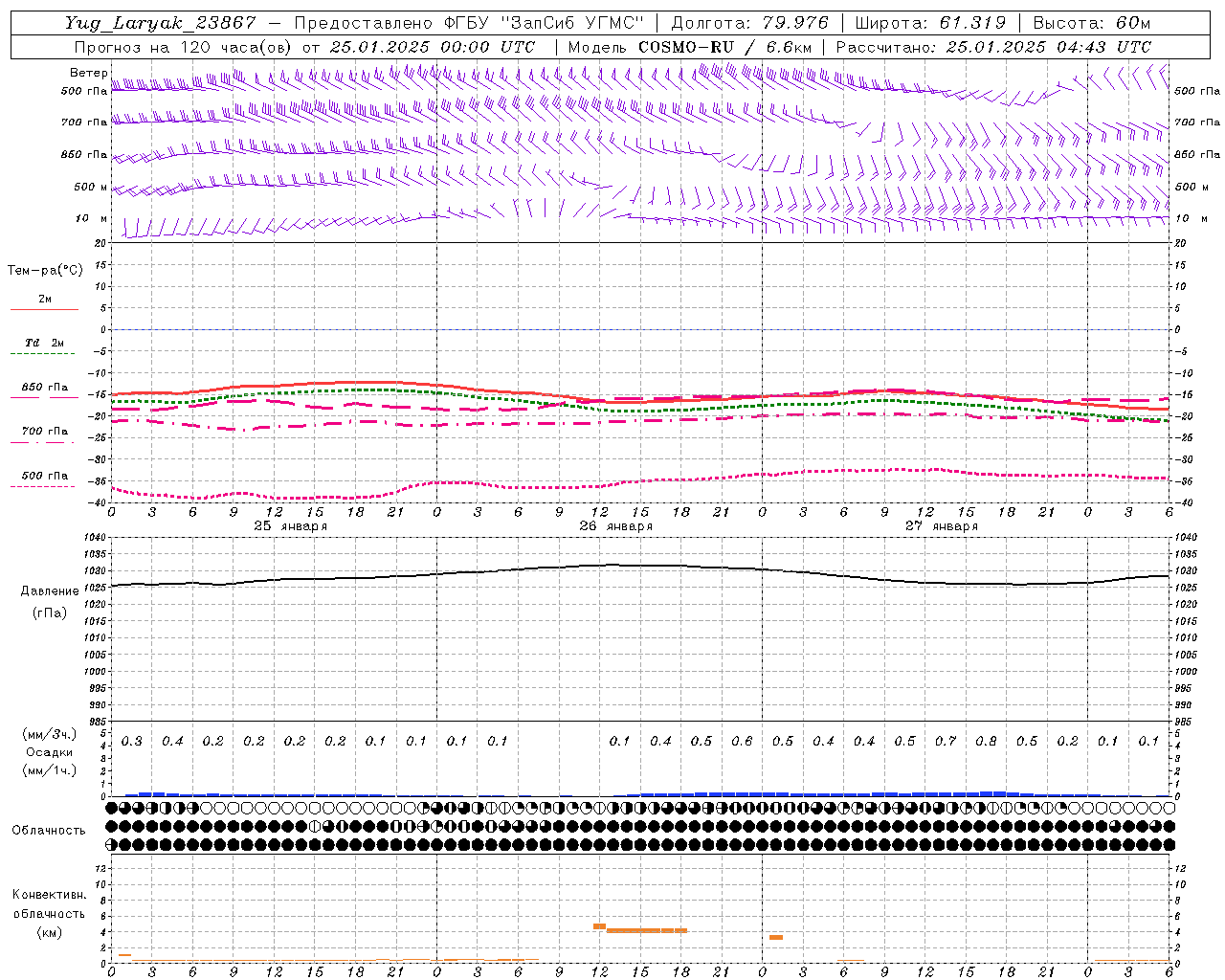Click the long orange convective bar on 26 января
The width and height of the screenshot is (1225, 980).
[647, 930]
